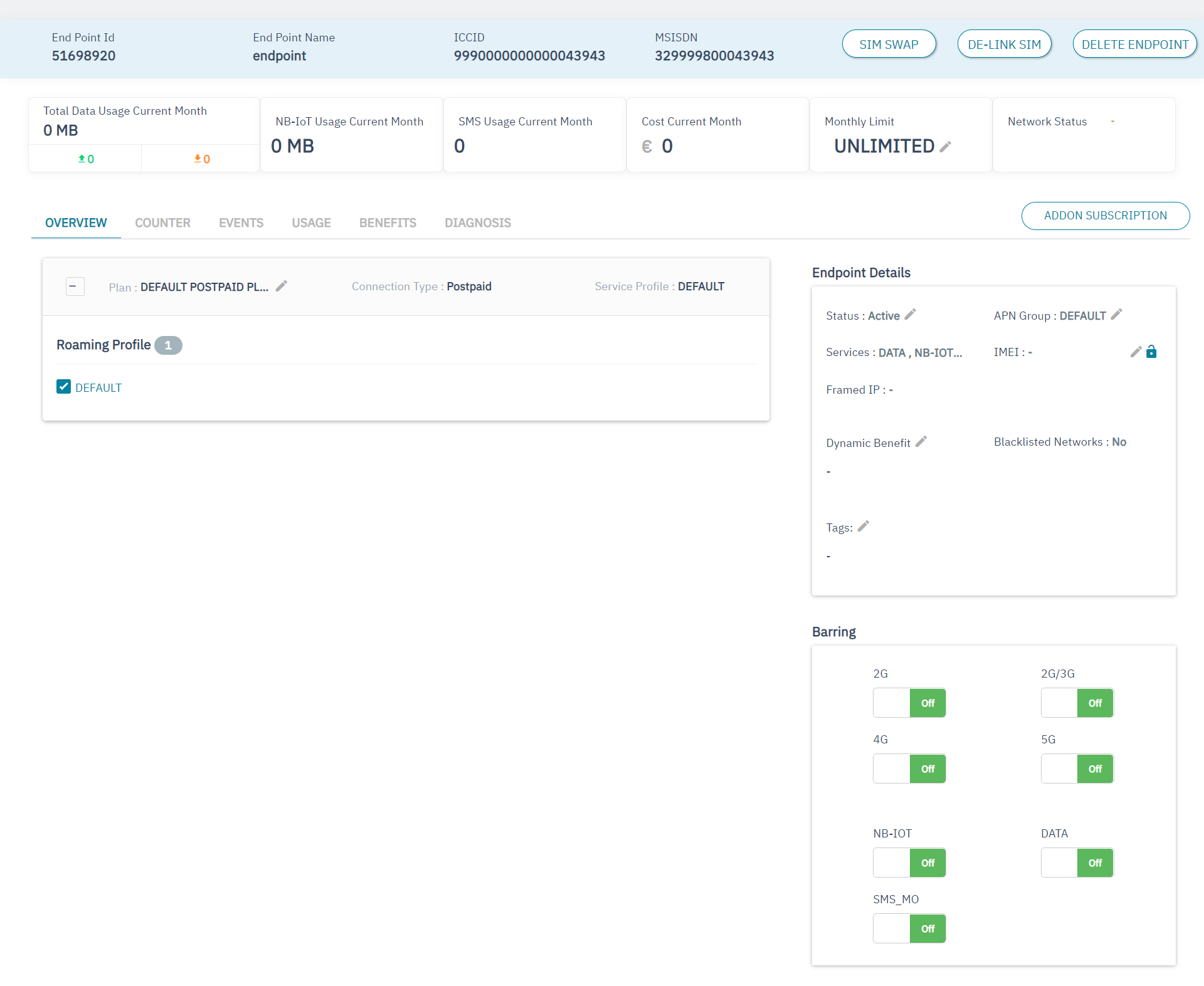This screenshot has height=986, width=1204.
Task: Edit the Monthly Limit pencil icon
Action: pos(946,147)
